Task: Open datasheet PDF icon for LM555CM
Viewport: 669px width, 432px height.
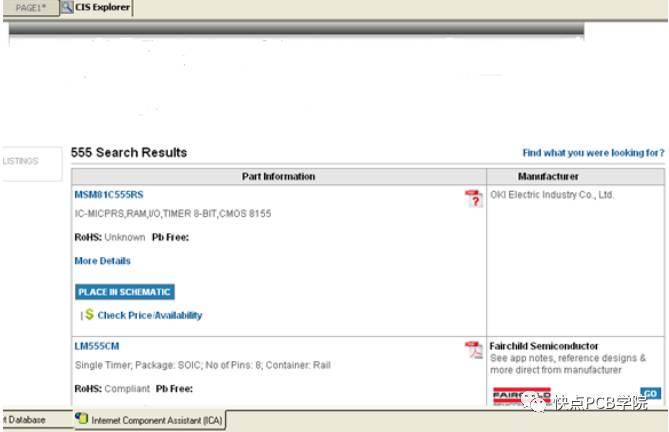Action: click(x=474, y=350)
